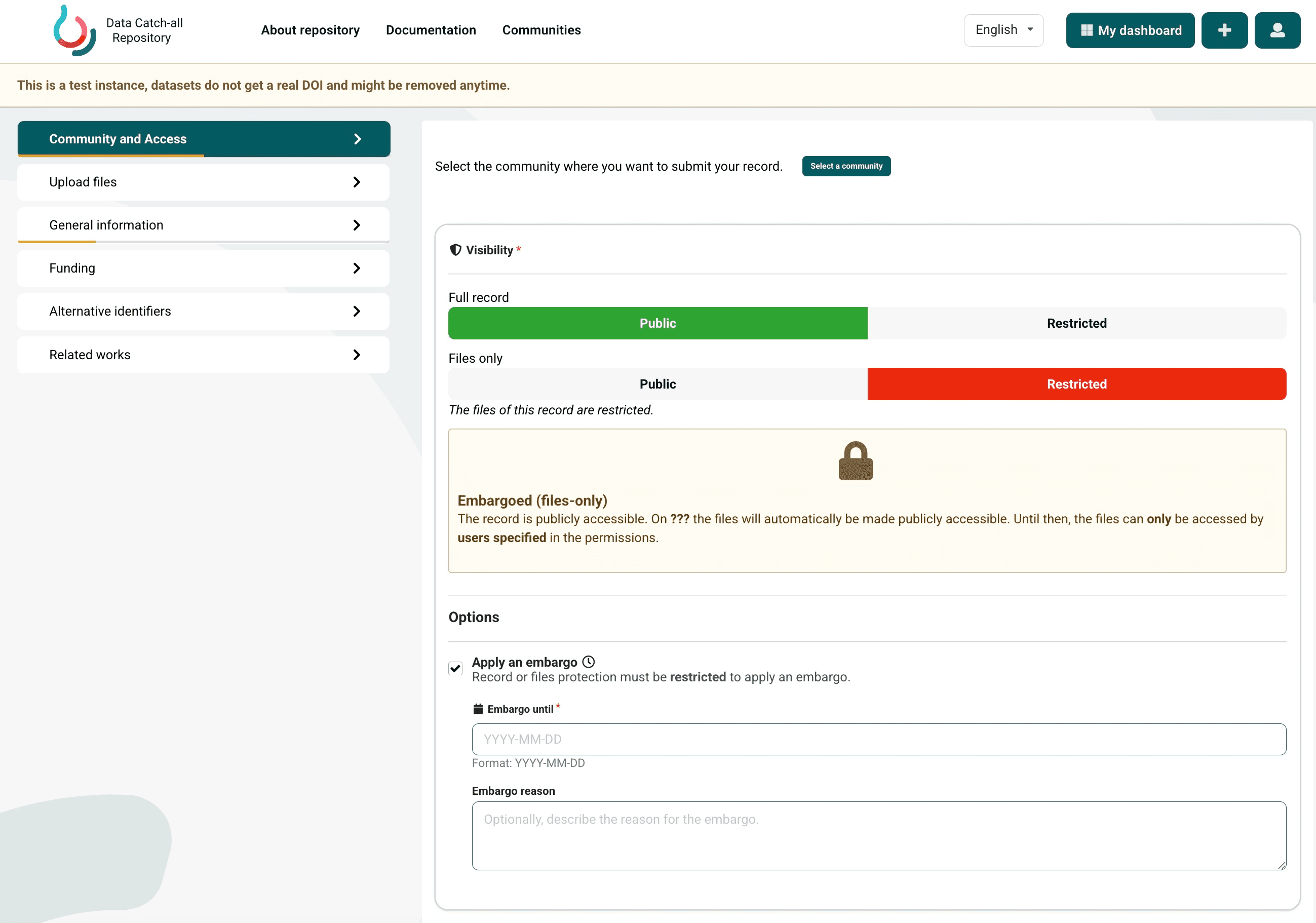Screen dimensions: 1316x923
Task: Click the calendar icon by Embargo until
Action: [478, 709]
